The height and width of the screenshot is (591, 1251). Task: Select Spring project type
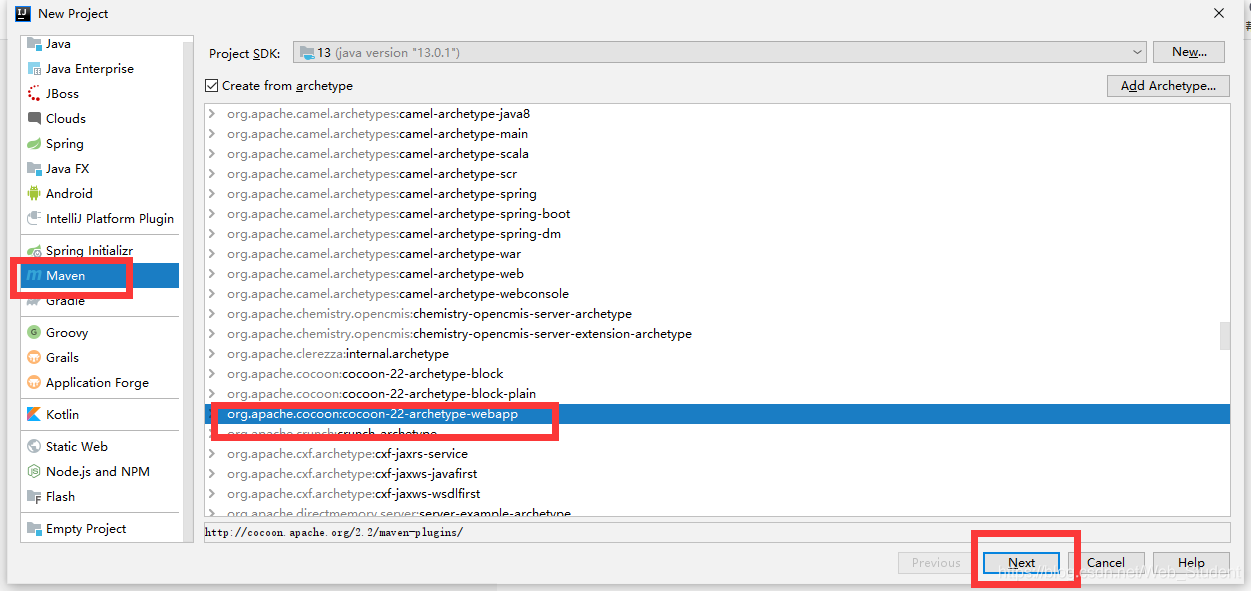100,144
